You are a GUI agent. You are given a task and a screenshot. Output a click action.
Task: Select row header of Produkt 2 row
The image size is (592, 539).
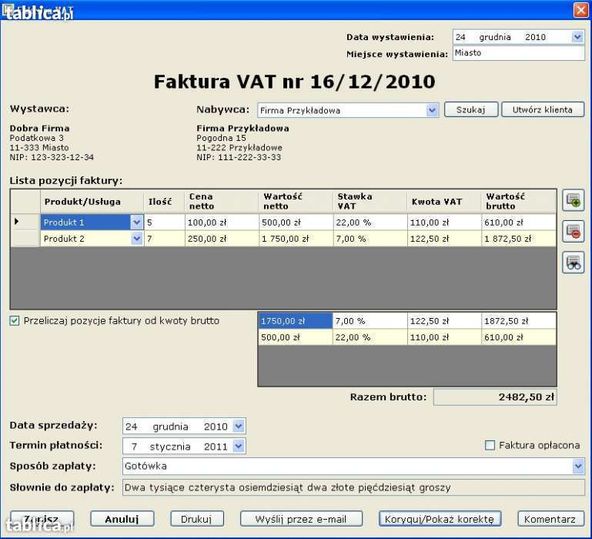[25, 239]
